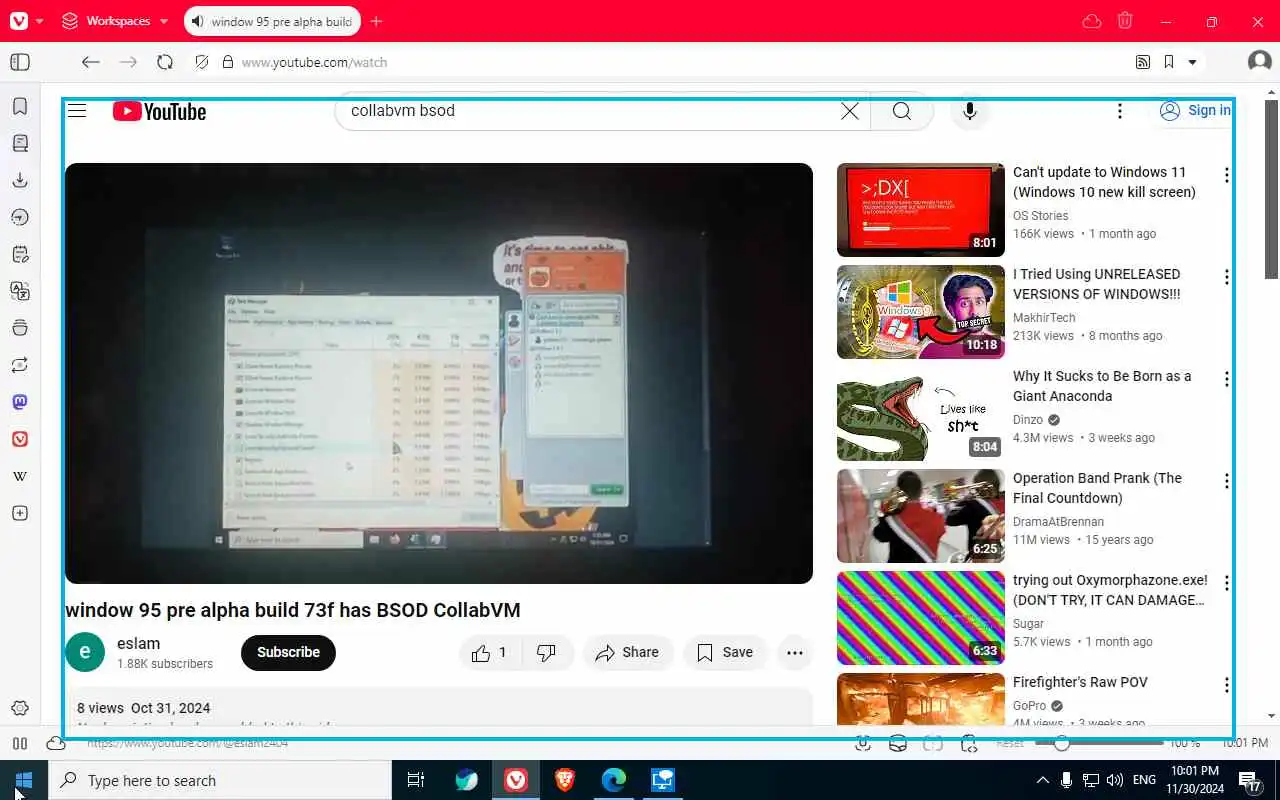Open 'Operation Band Prank' video title

click(1097, 488)
